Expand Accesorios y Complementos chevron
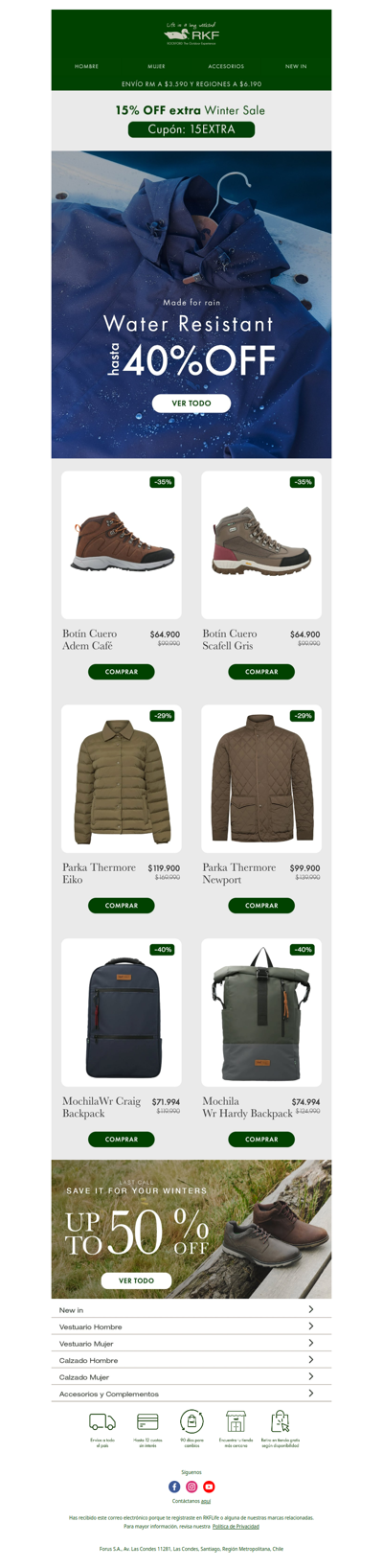The image size is (383, 1568). pos(310,1394)
